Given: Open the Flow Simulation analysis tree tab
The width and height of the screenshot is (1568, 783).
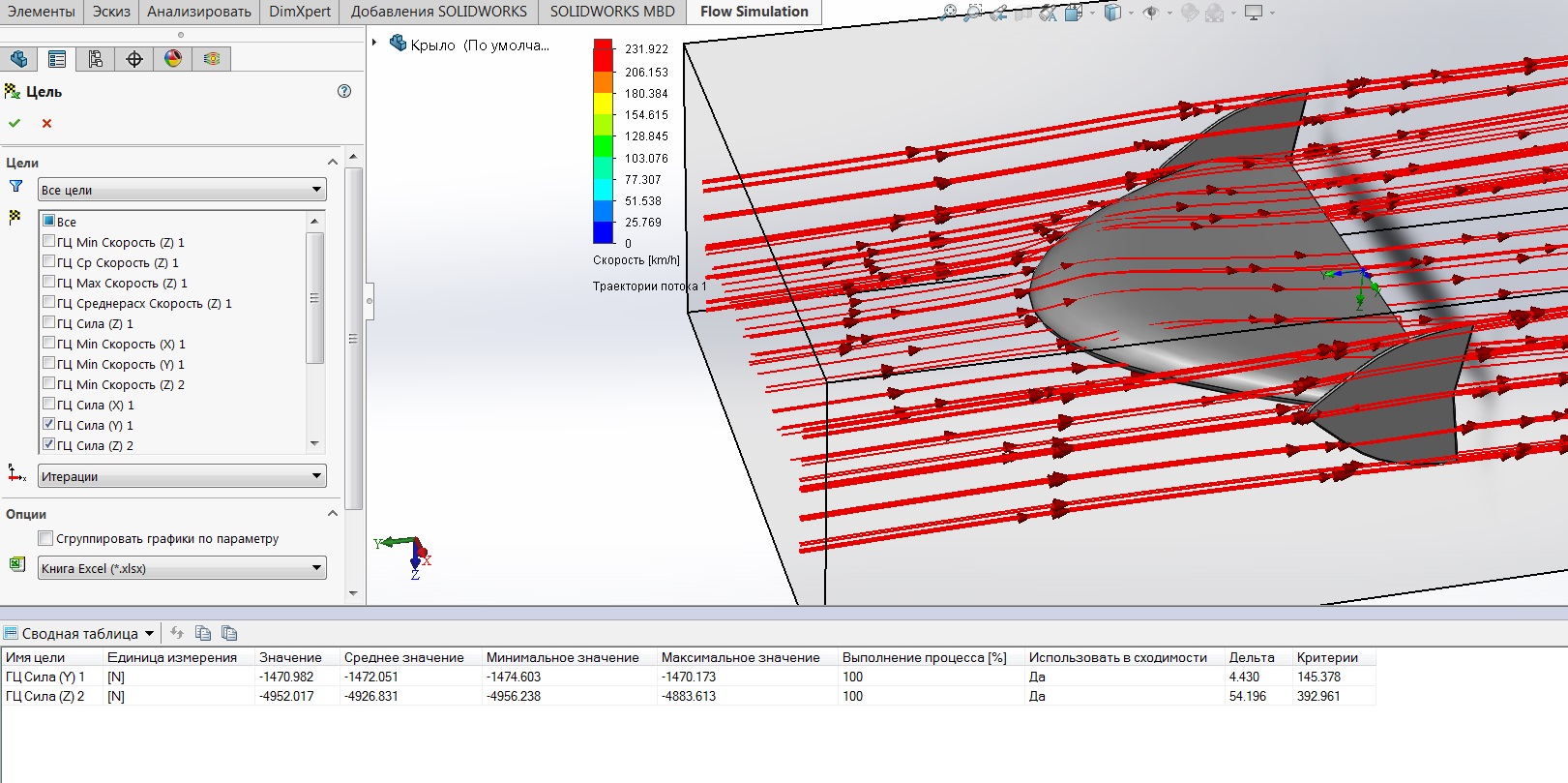Looking at the screenshot, I should point(212,59).
